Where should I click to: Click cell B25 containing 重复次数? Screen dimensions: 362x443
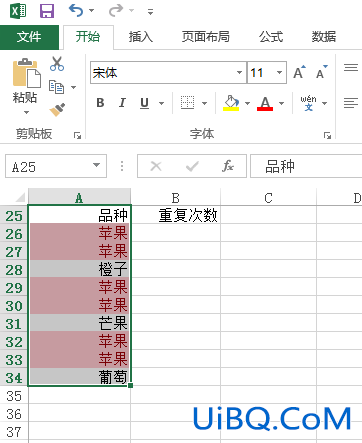pos(176,215)
